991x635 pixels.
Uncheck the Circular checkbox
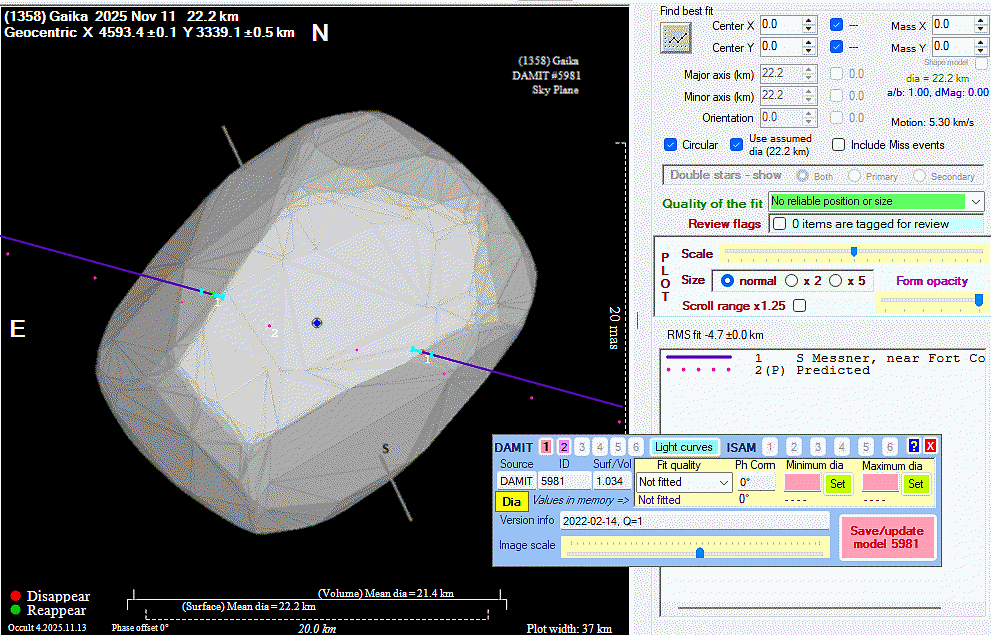click(671, 145)
